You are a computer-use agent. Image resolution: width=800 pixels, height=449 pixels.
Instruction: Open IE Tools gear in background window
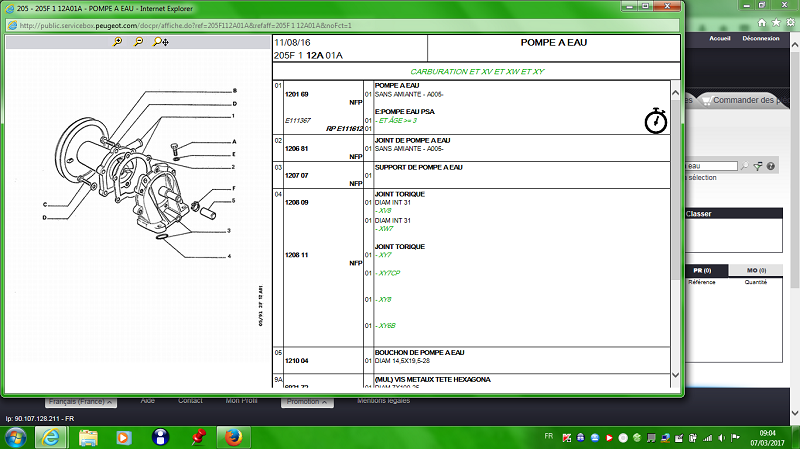point(790,22)
